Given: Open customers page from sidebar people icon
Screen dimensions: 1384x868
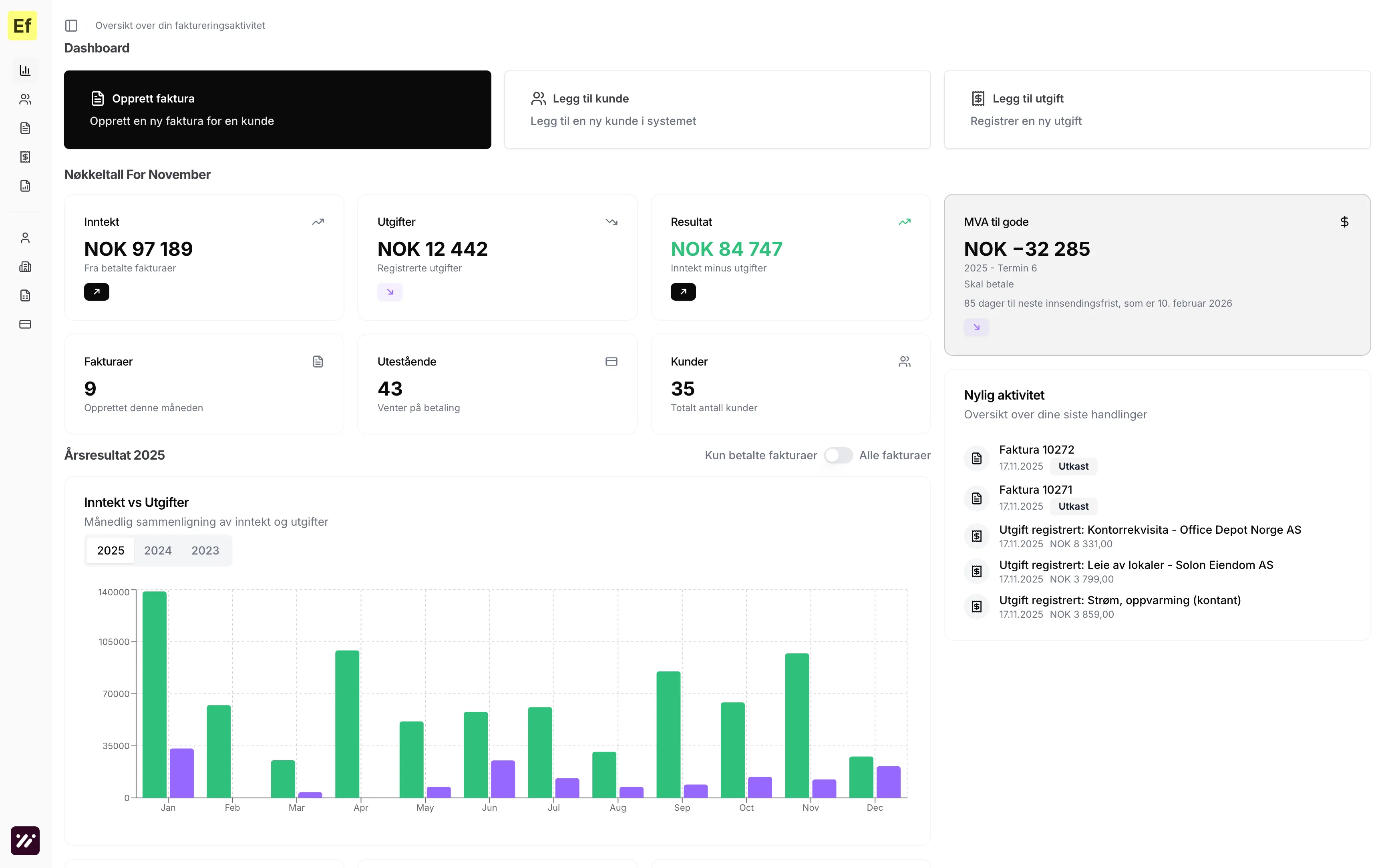Looking at the screenshot, I should 25,99.
